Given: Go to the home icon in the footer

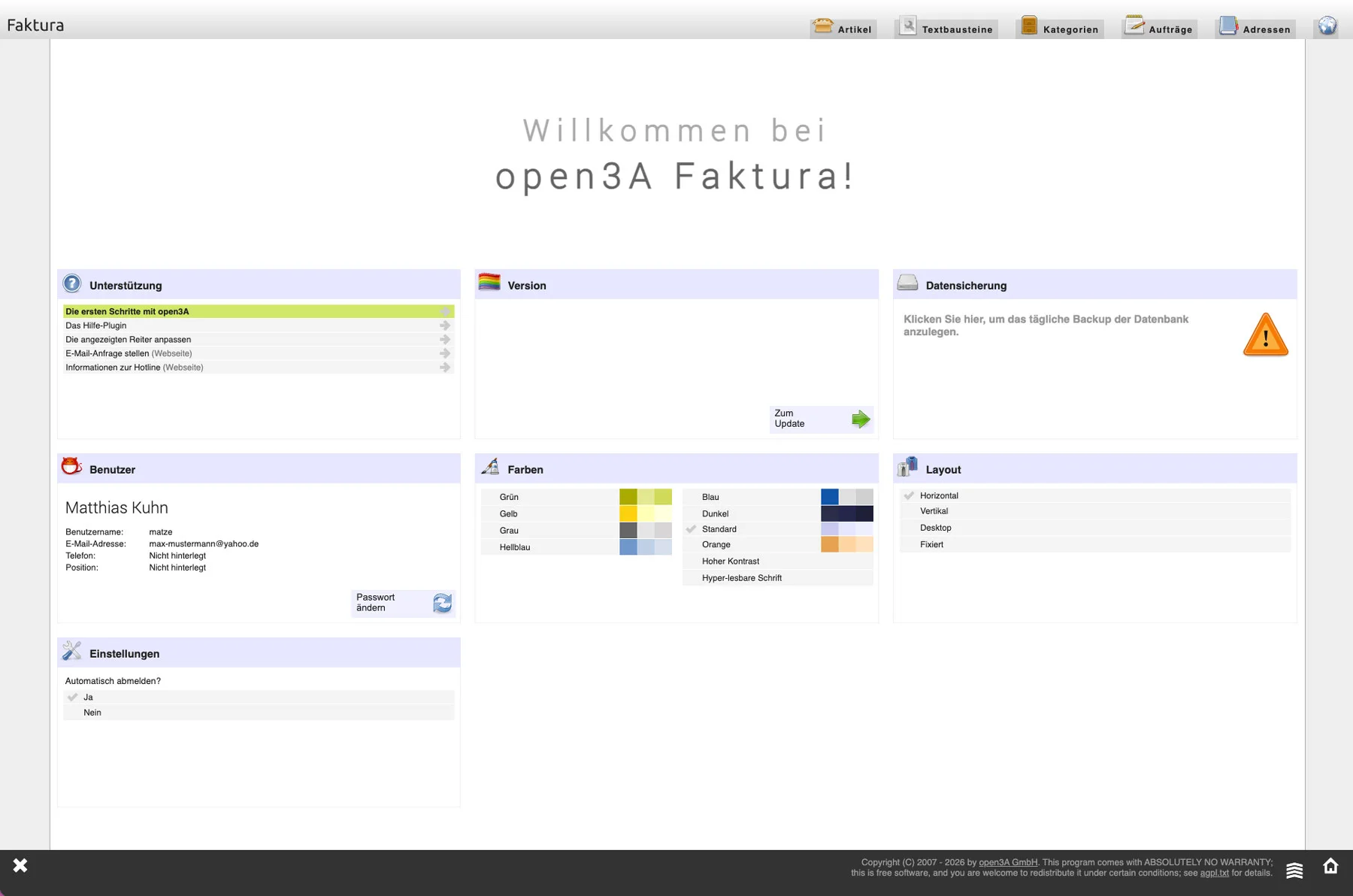Looking at the screenshot, I should 1330,866.
